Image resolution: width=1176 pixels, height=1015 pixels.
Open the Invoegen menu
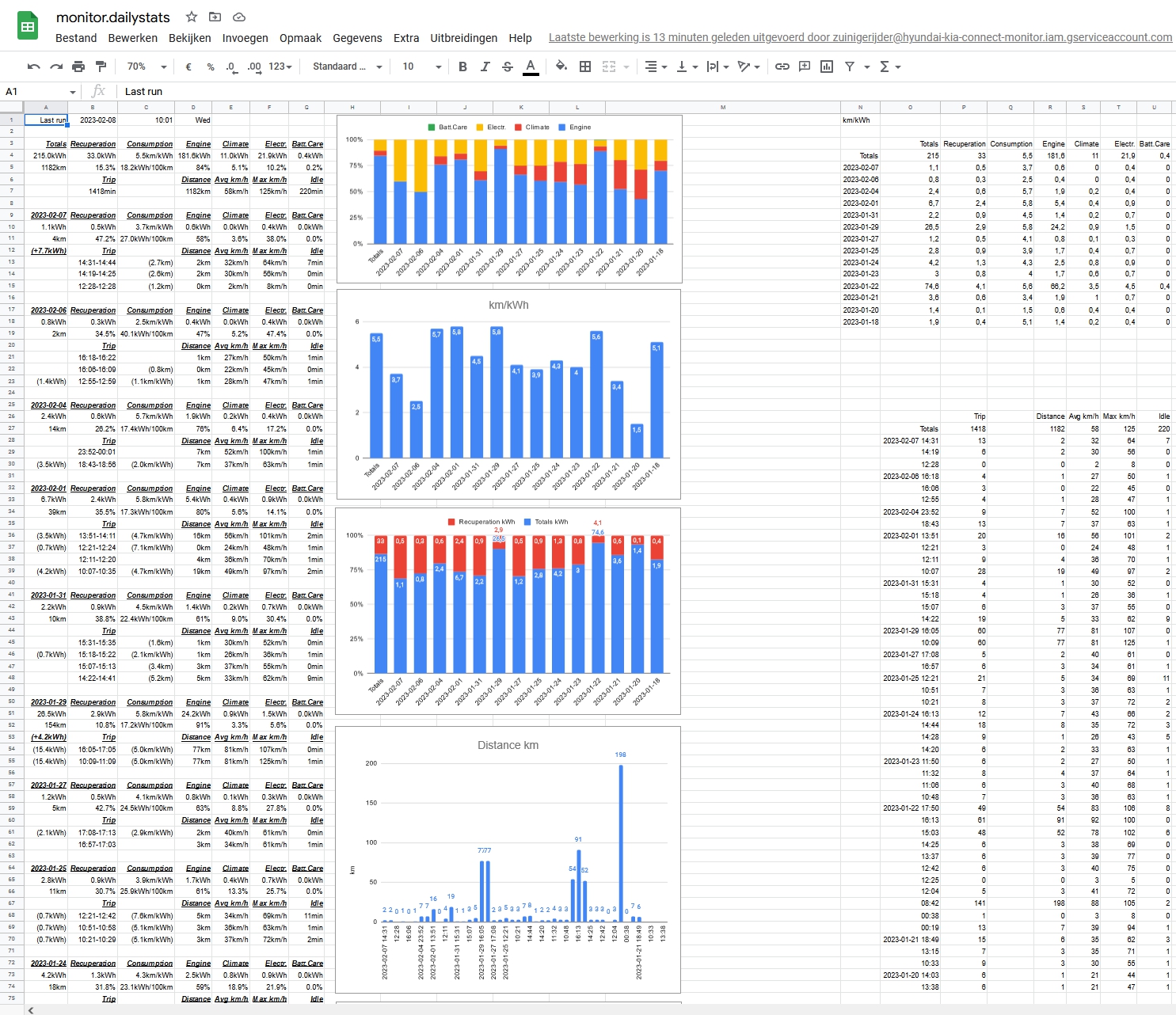click(245, 38)
